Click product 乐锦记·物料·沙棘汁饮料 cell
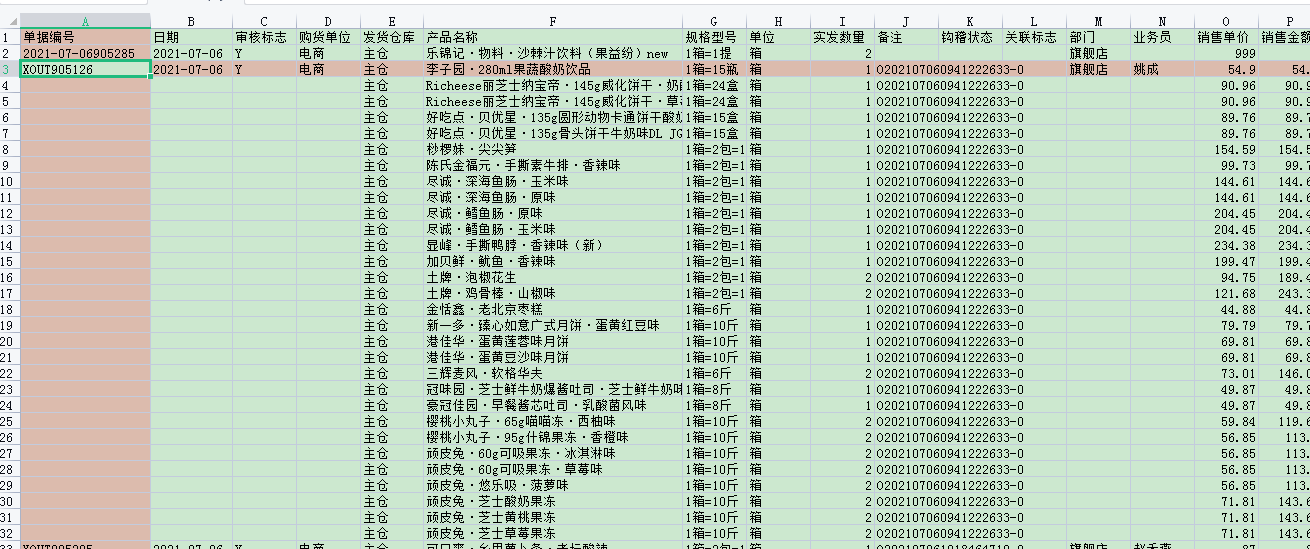This screenshot has width=1310, height=549. (x=553, y=53)
